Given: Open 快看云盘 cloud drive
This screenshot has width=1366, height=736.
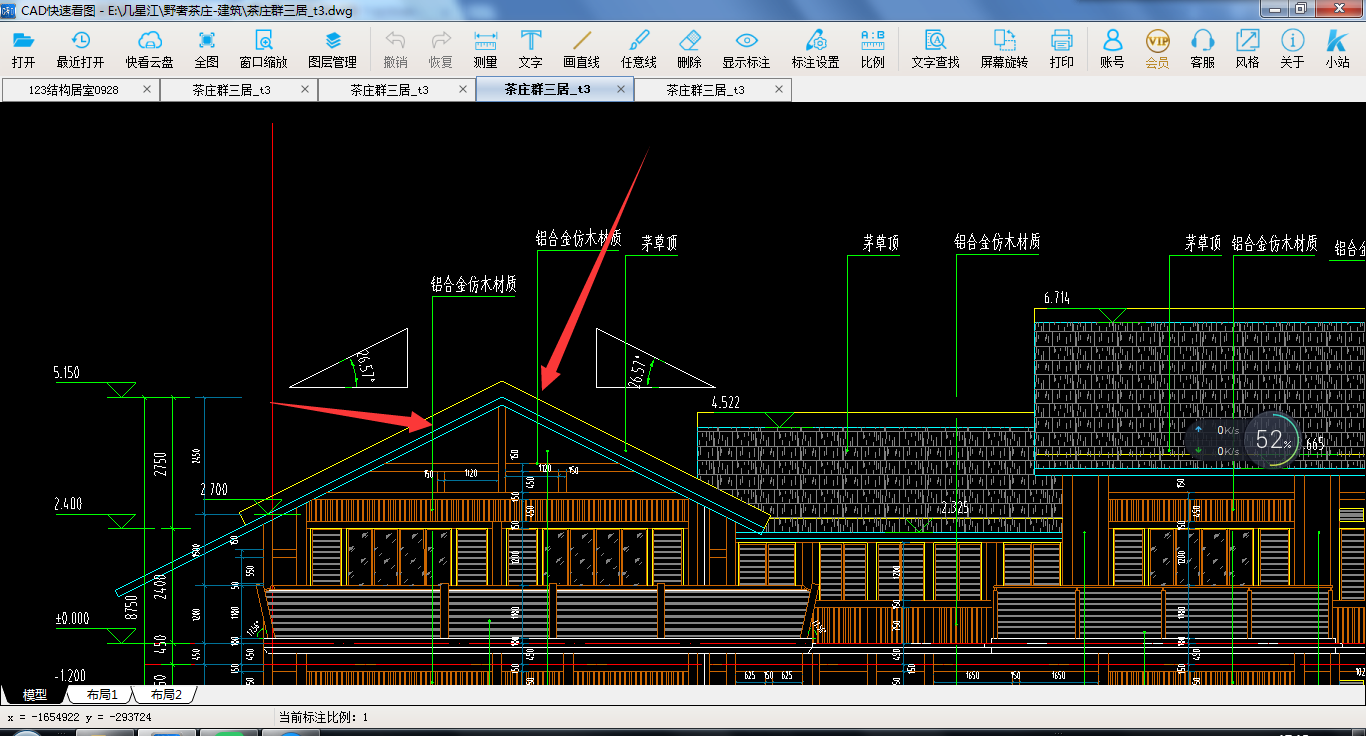Looking at the screenshot, I should [150, 49].
